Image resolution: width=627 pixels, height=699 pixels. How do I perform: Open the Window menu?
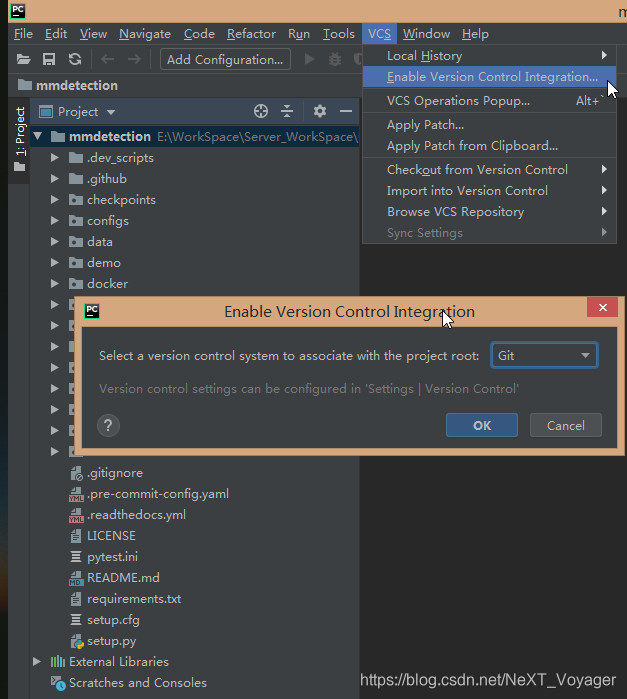click(x=426, y=34)
